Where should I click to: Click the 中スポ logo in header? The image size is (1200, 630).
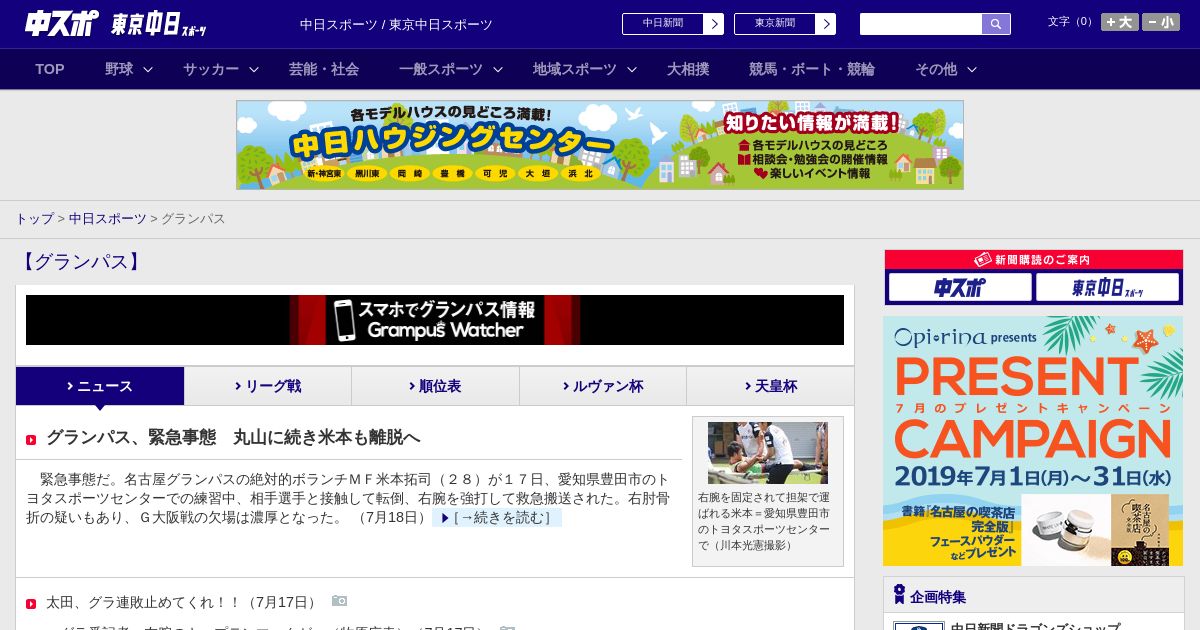(x=62, y=24)
